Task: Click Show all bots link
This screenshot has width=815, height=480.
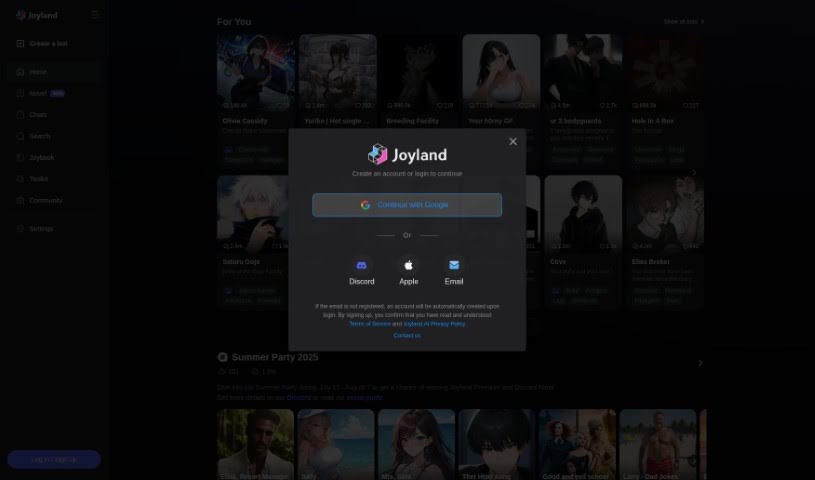Action: click(x=684, y=22)
